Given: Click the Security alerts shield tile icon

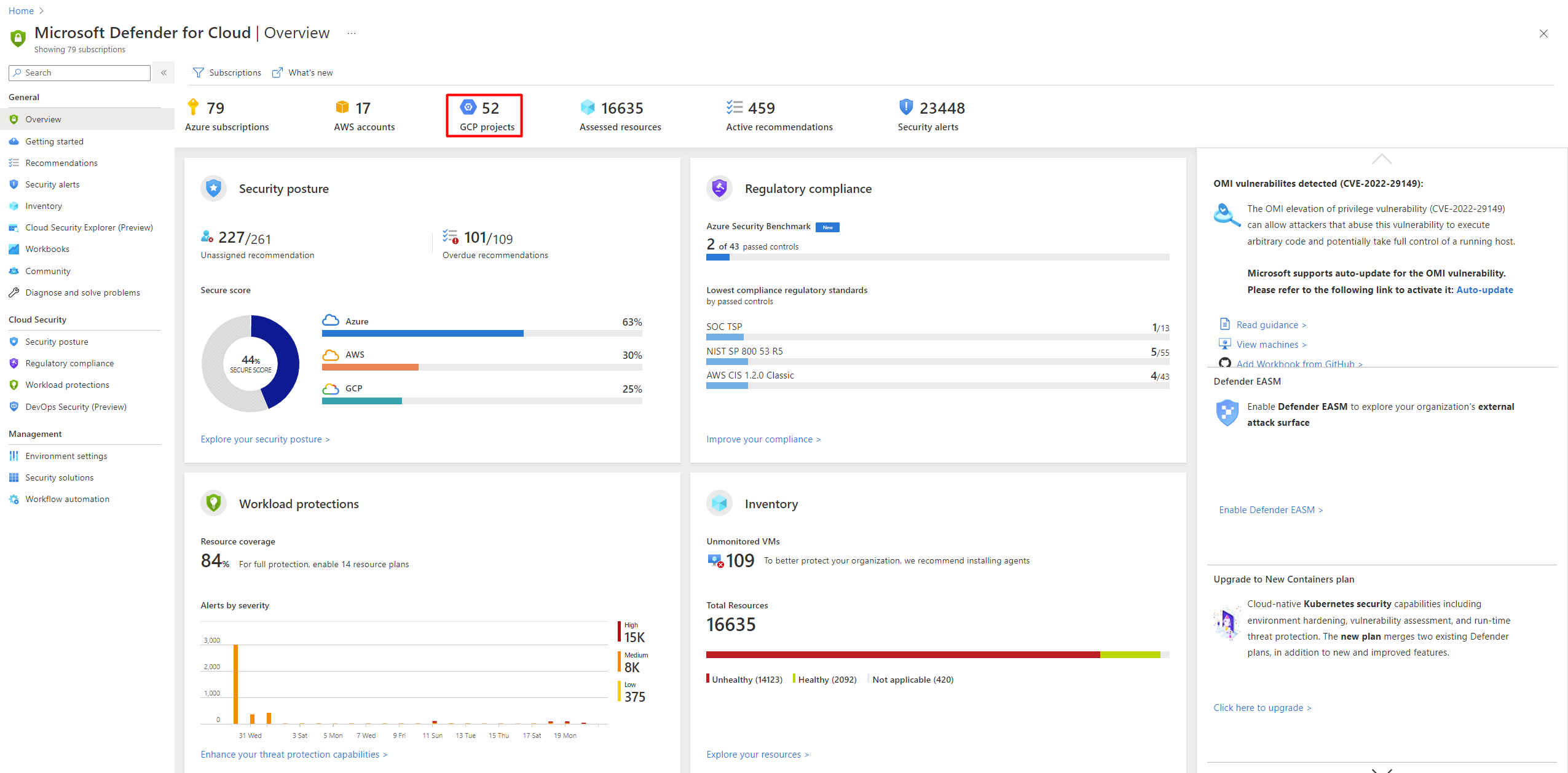Looking at the screenshot, I should [905, 108].
